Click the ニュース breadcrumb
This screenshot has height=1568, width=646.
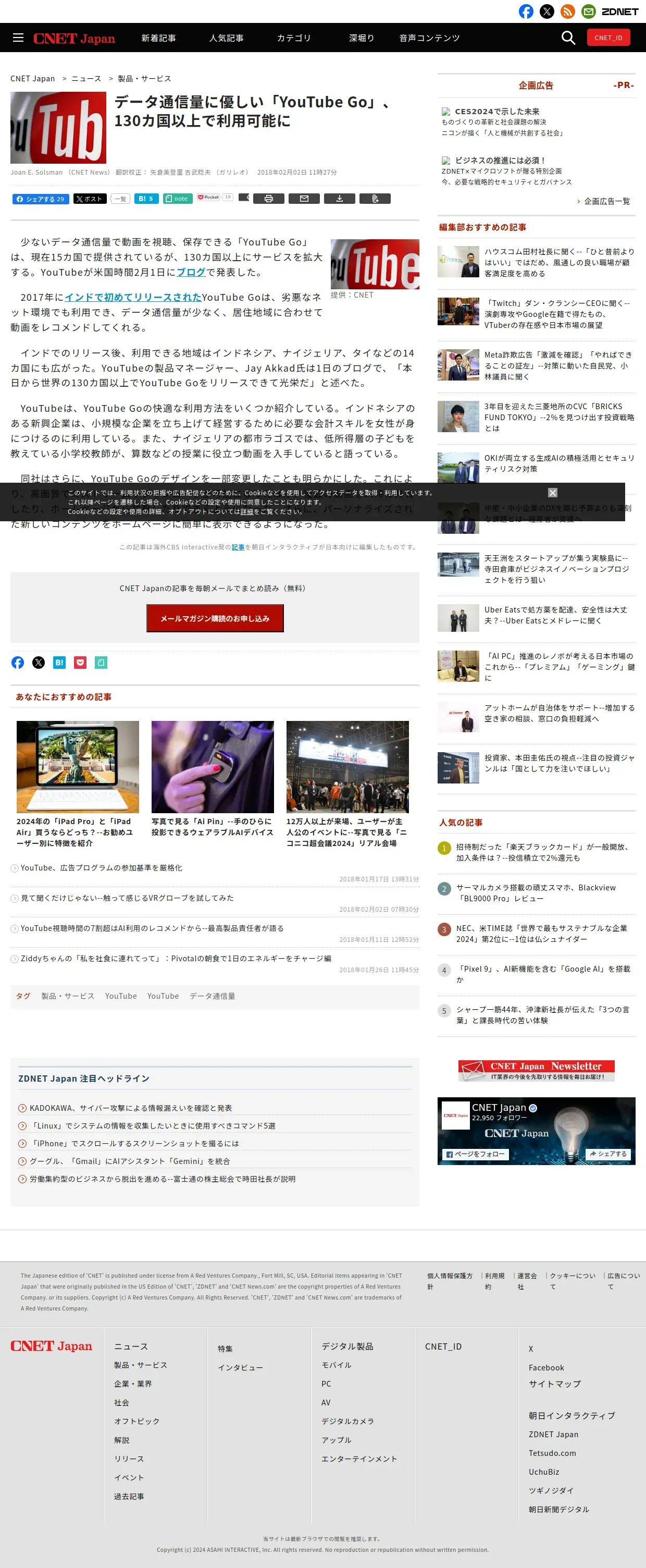[x=86, y=79]
